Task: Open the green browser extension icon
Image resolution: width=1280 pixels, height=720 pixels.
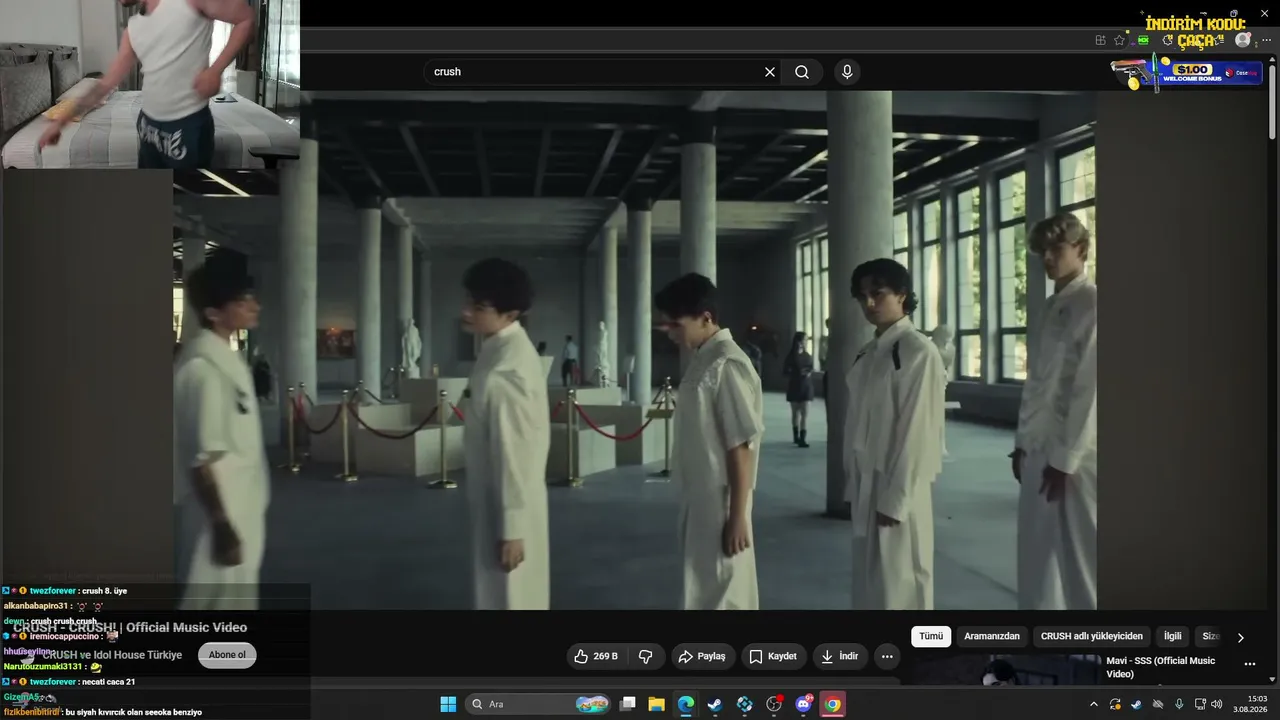Action: click(1143, 40)
